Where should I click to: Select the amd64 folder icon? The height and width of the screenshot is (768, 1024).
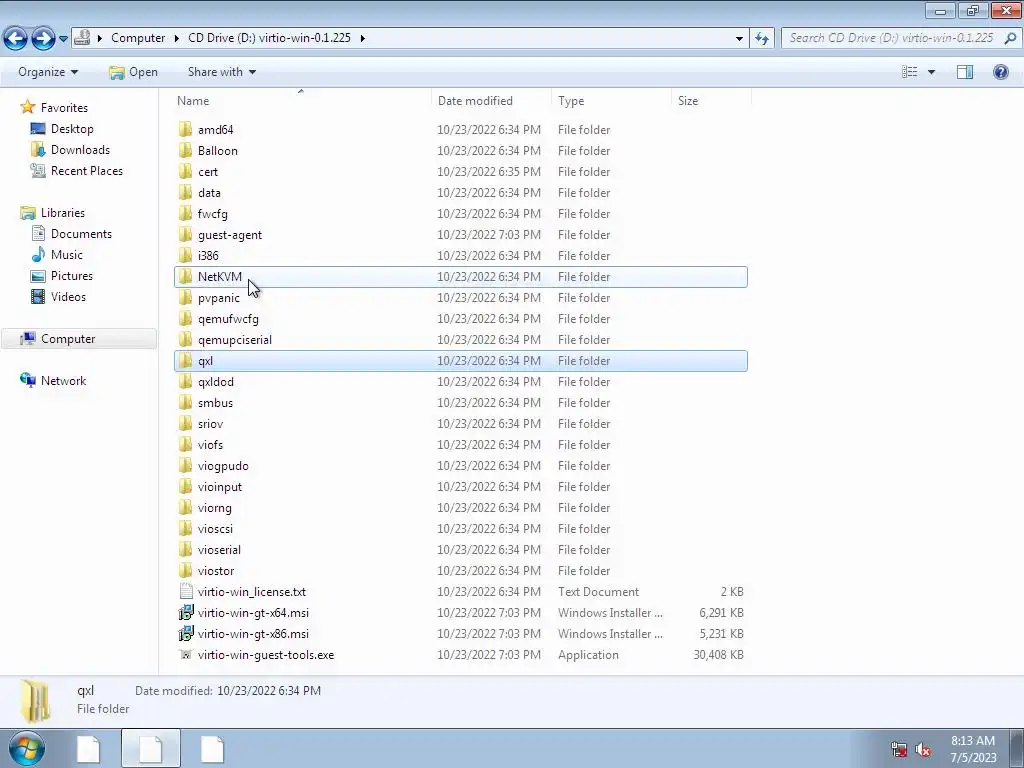click(x=185, y=129)
